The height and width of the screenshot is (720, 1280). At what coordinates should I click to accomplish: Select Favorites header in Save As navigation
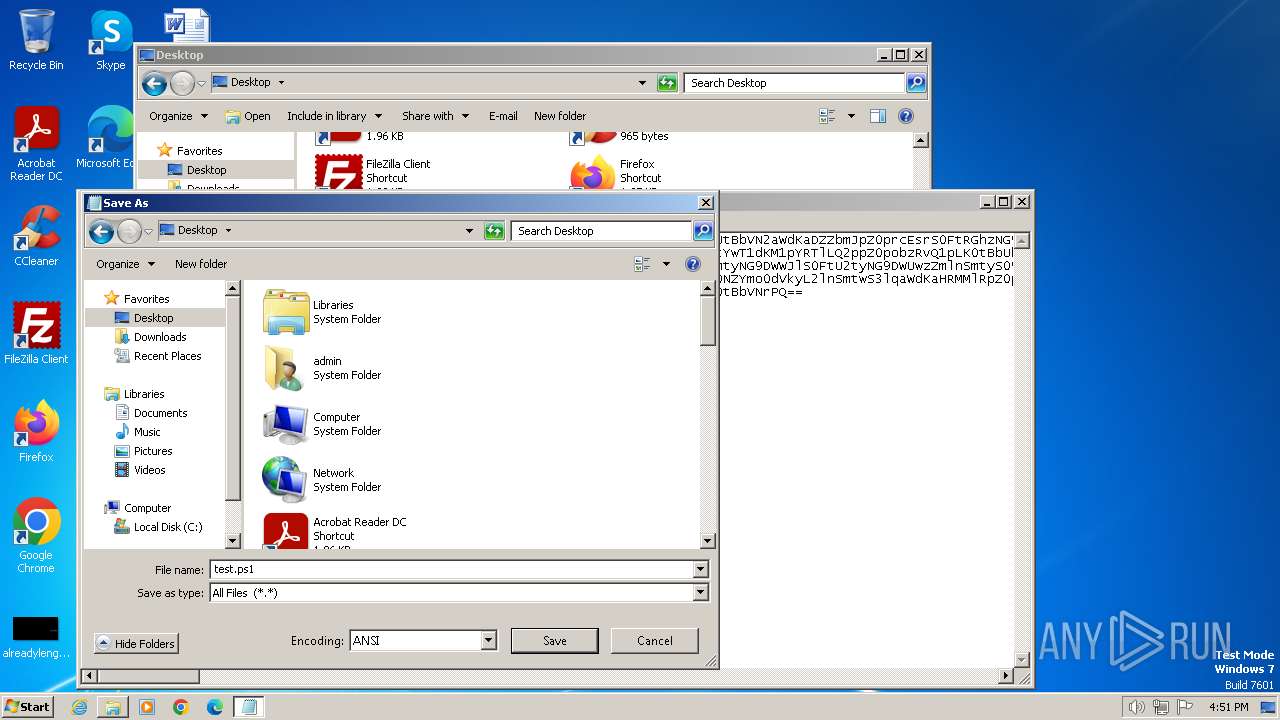point(146,299)
